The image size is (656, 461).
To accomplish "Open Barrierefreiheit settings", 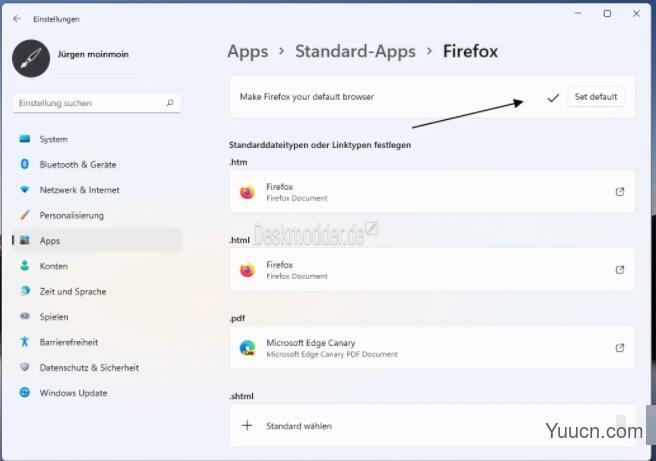I will tap(97, 342).
